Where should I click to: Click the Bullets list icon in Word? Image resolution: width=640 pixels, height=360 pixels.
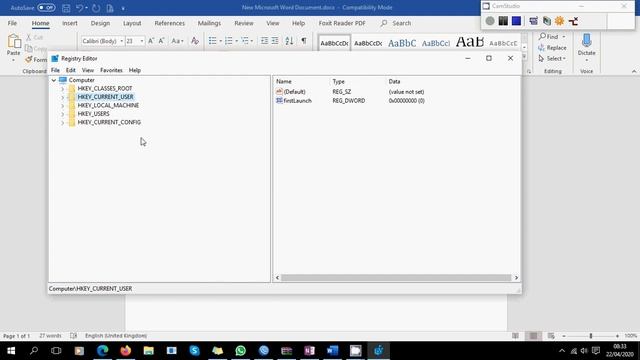213,41
